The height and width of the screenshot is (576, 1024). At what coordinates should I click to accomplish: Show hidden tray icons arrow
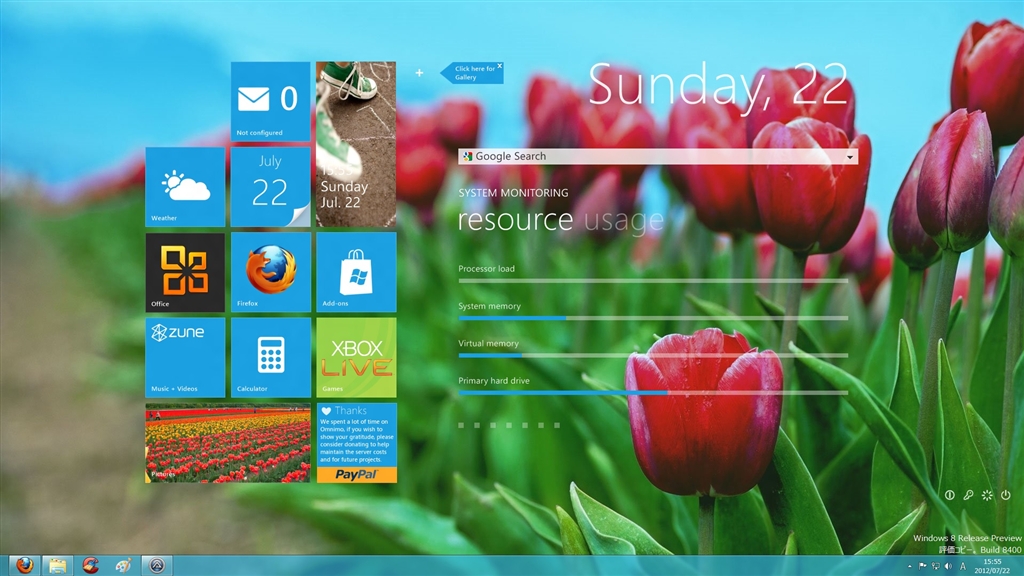(x=909, y=566)
